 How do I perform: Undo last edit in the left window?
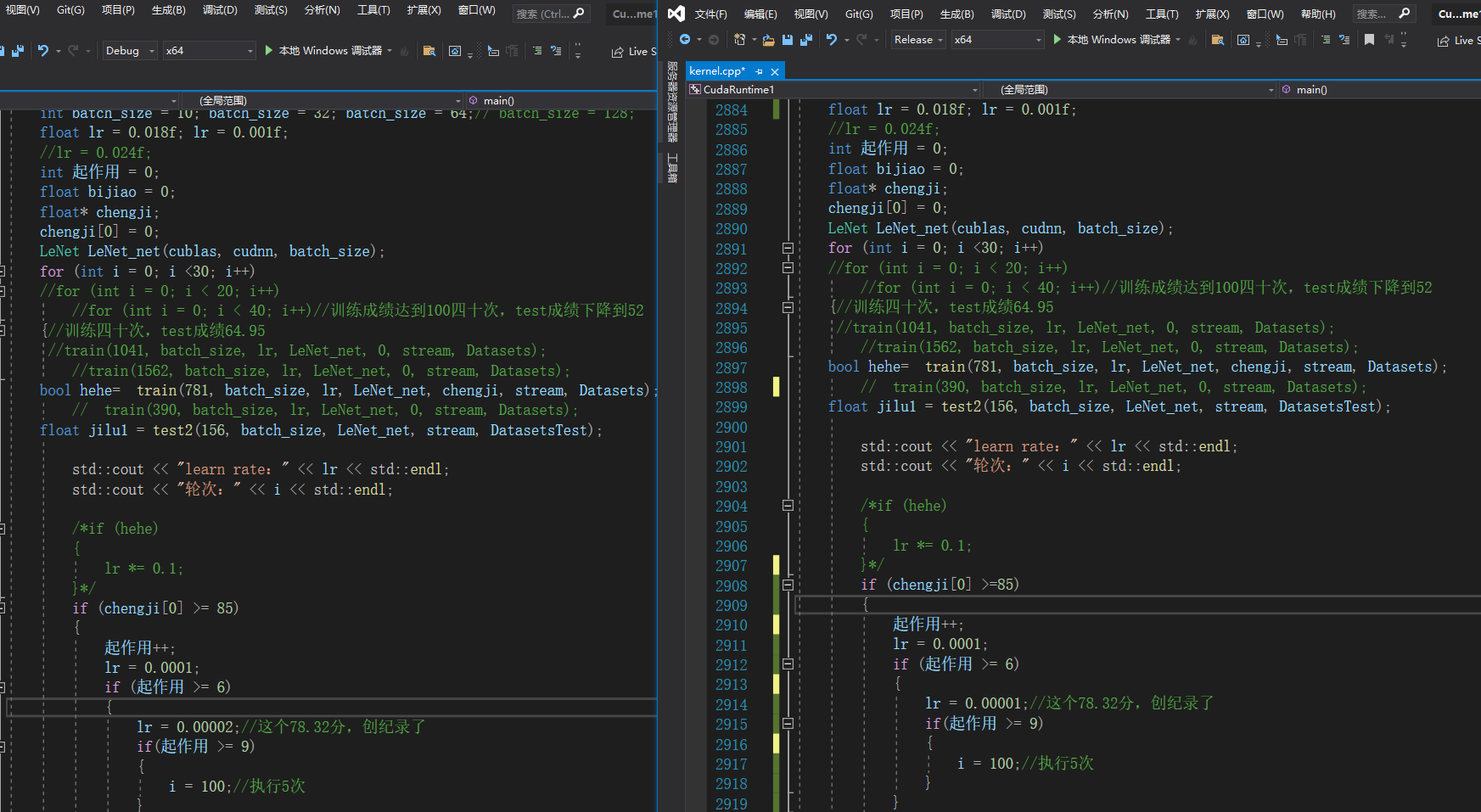tap(43, 51)
